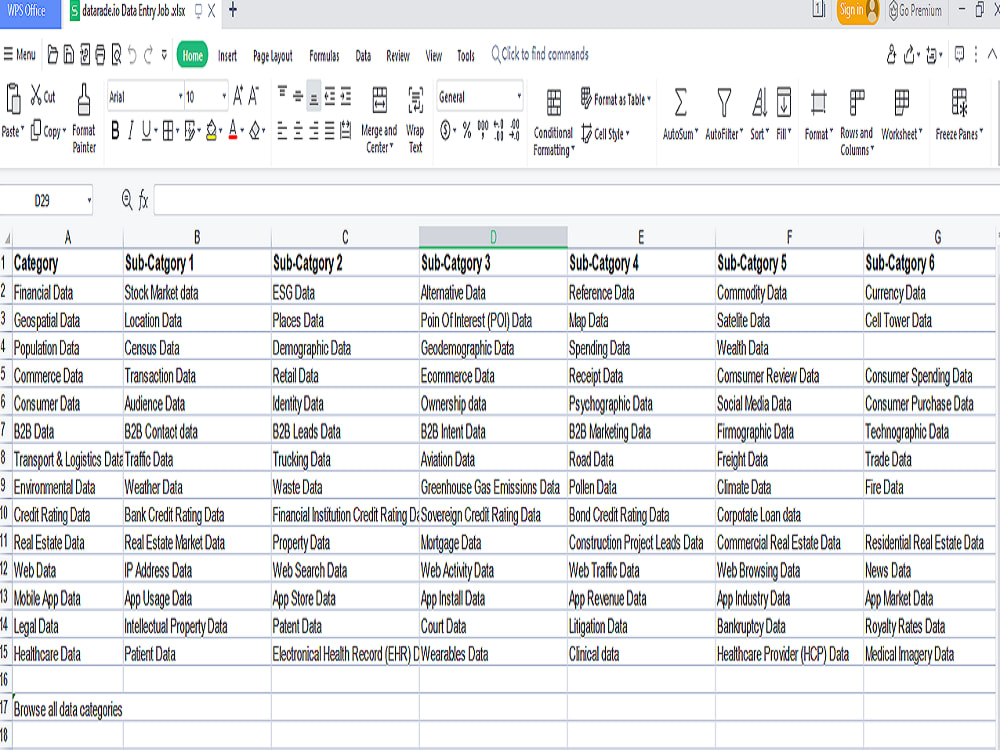Switch to the Page Layout tab

point(272,55)
